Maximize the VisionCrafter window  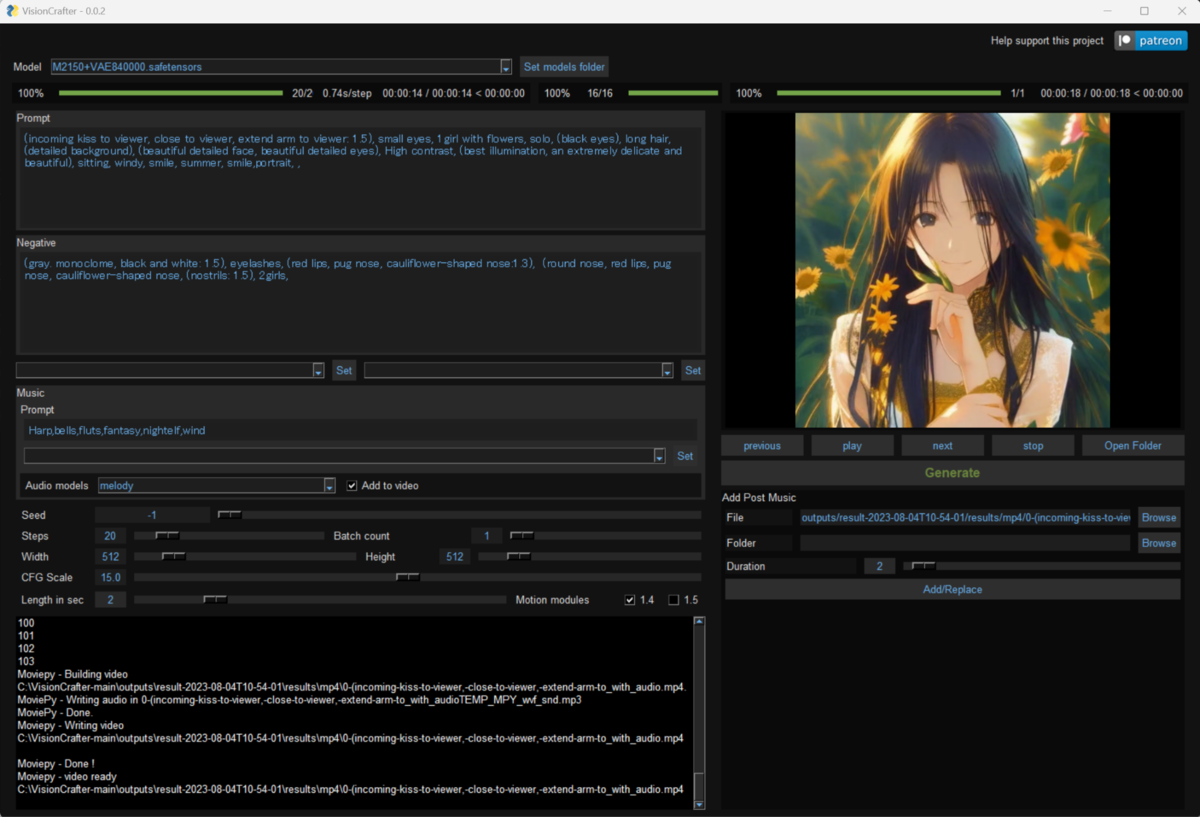(1144, 11)
